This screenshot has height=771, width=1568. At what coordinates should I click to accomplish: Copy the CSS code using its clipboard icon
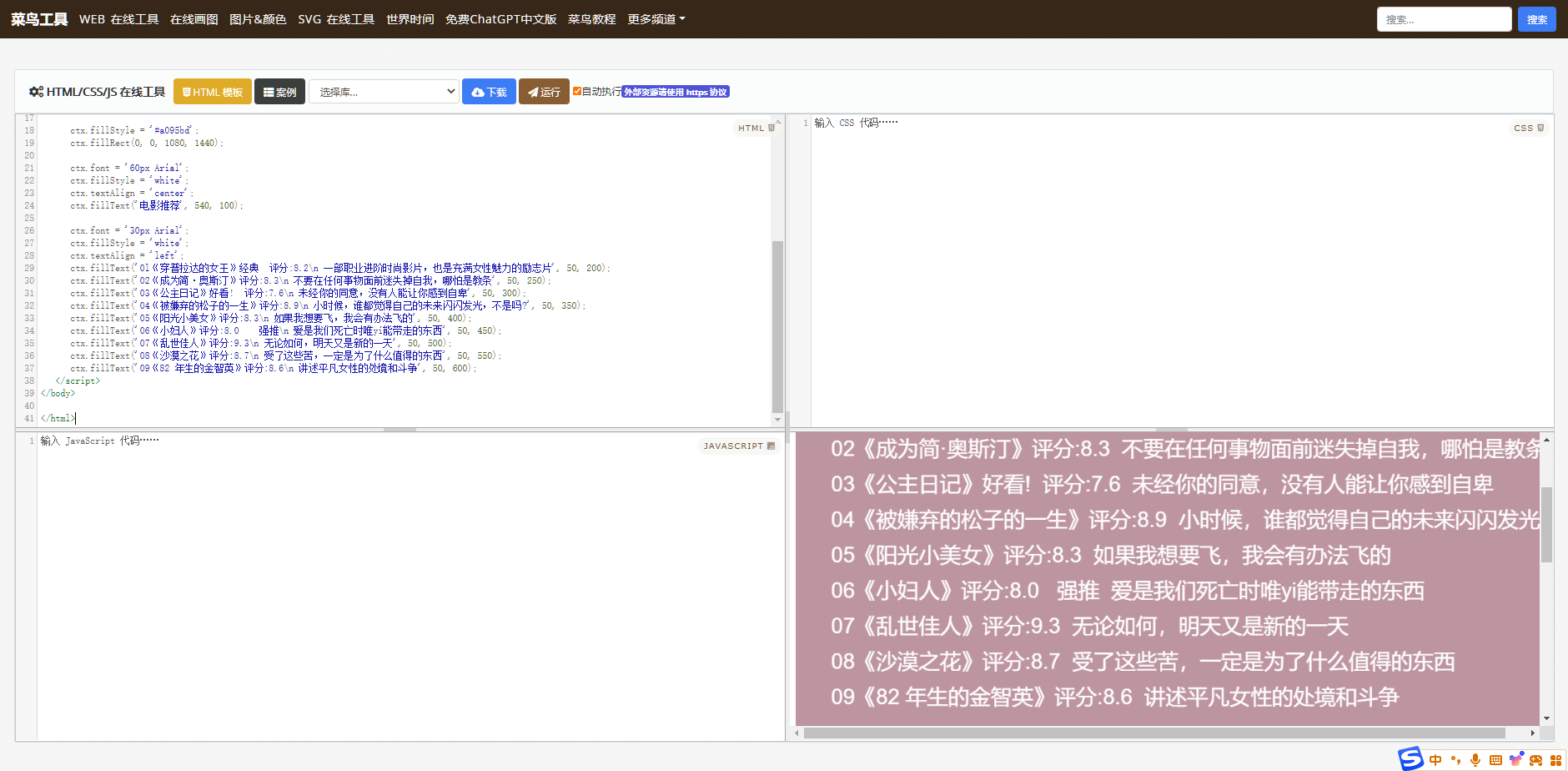1539,128
